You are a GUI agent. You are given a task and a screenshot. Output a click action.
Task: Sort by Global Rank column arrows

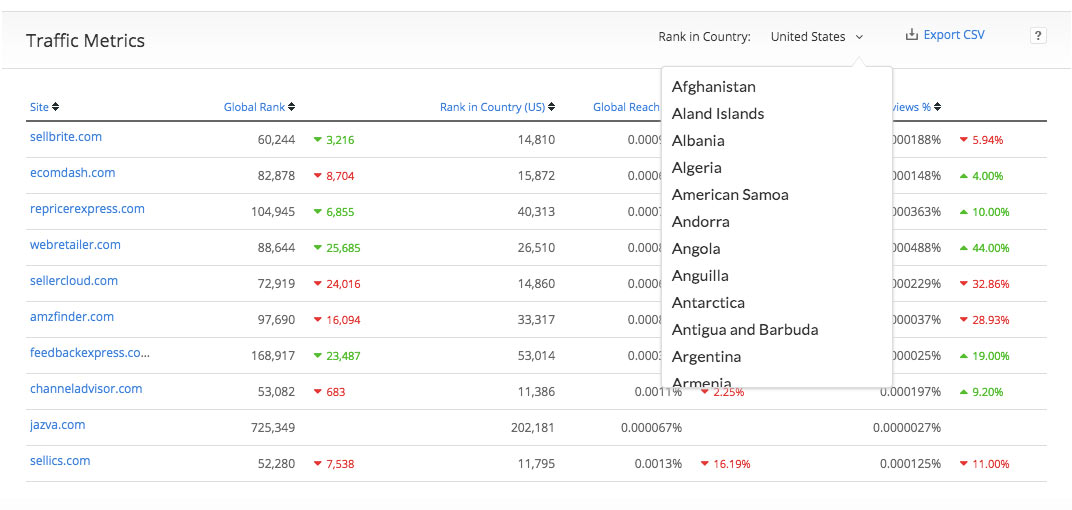click(291, 107)
